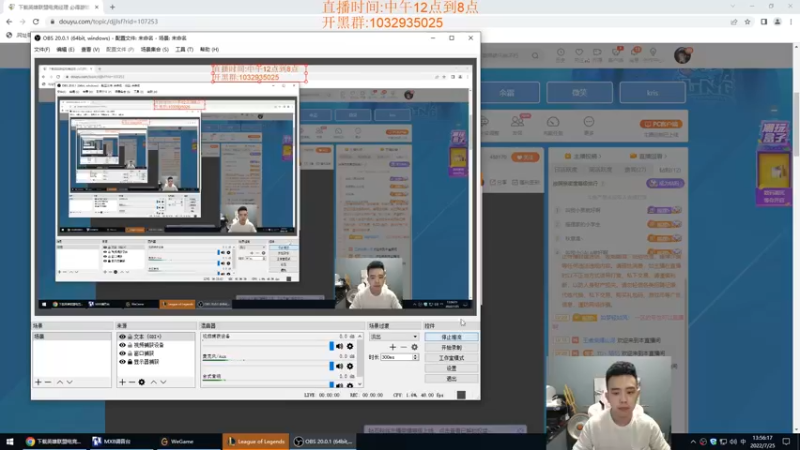The width and height of the screenshot is (800, 450).
Task: Go back in Chrome browser
Action: tap(9, 21)
